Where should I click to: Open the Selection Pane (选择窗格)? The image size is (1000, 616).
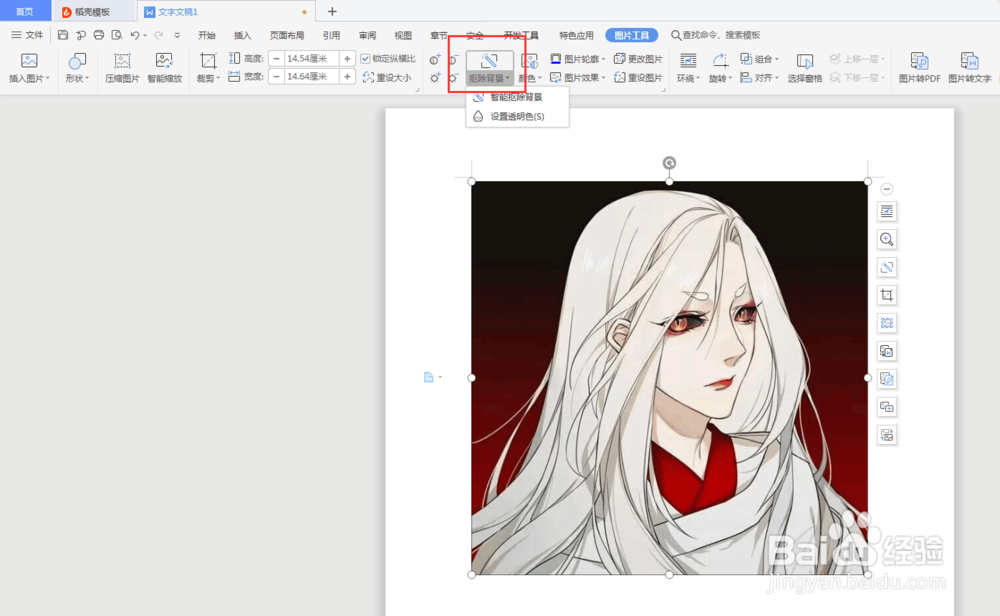pyautogui.click(x=804, y=68)
